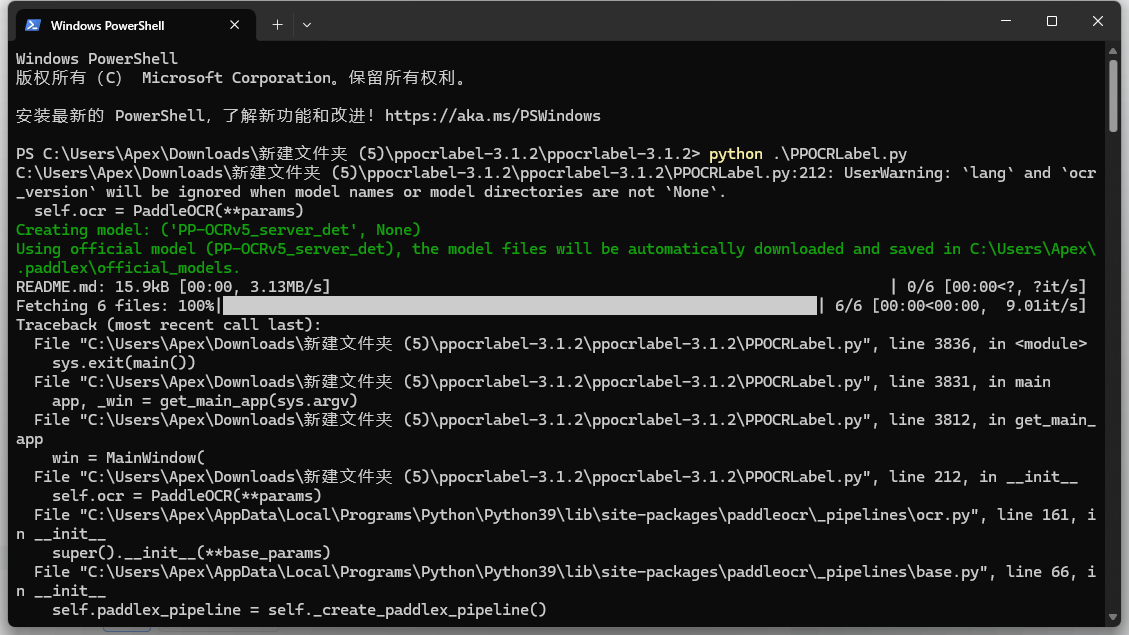The image size is (1129, 635).
Task: Click 'super().__init__(**base_params)' line
Action: click(191, 553)
